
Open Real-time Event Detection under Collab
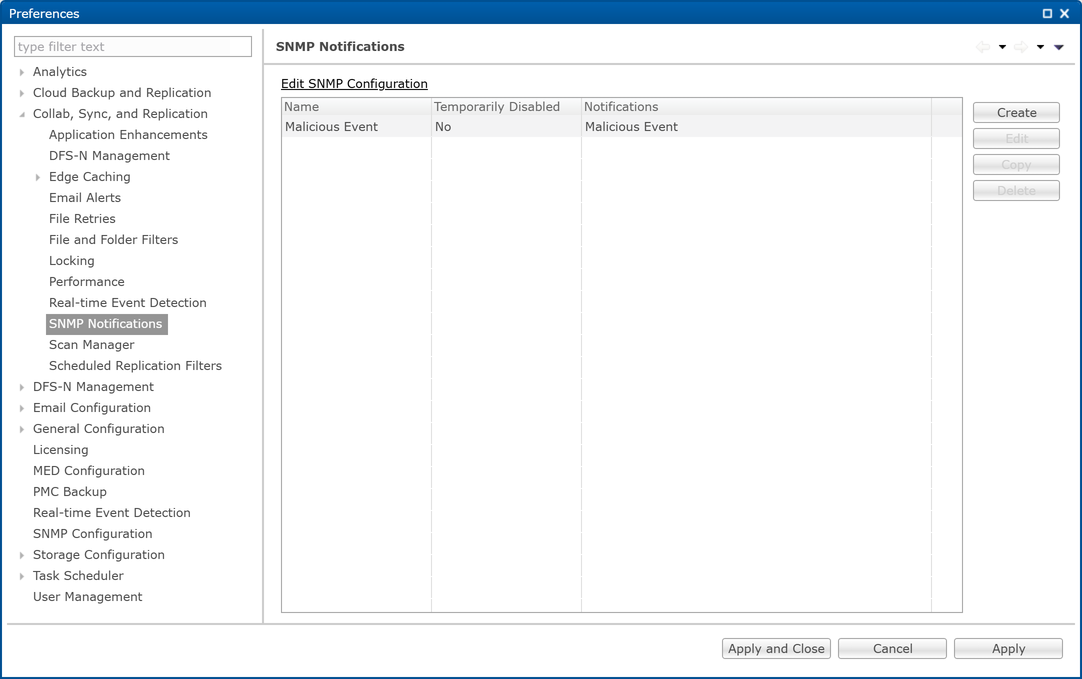click(x=128, y=303)
